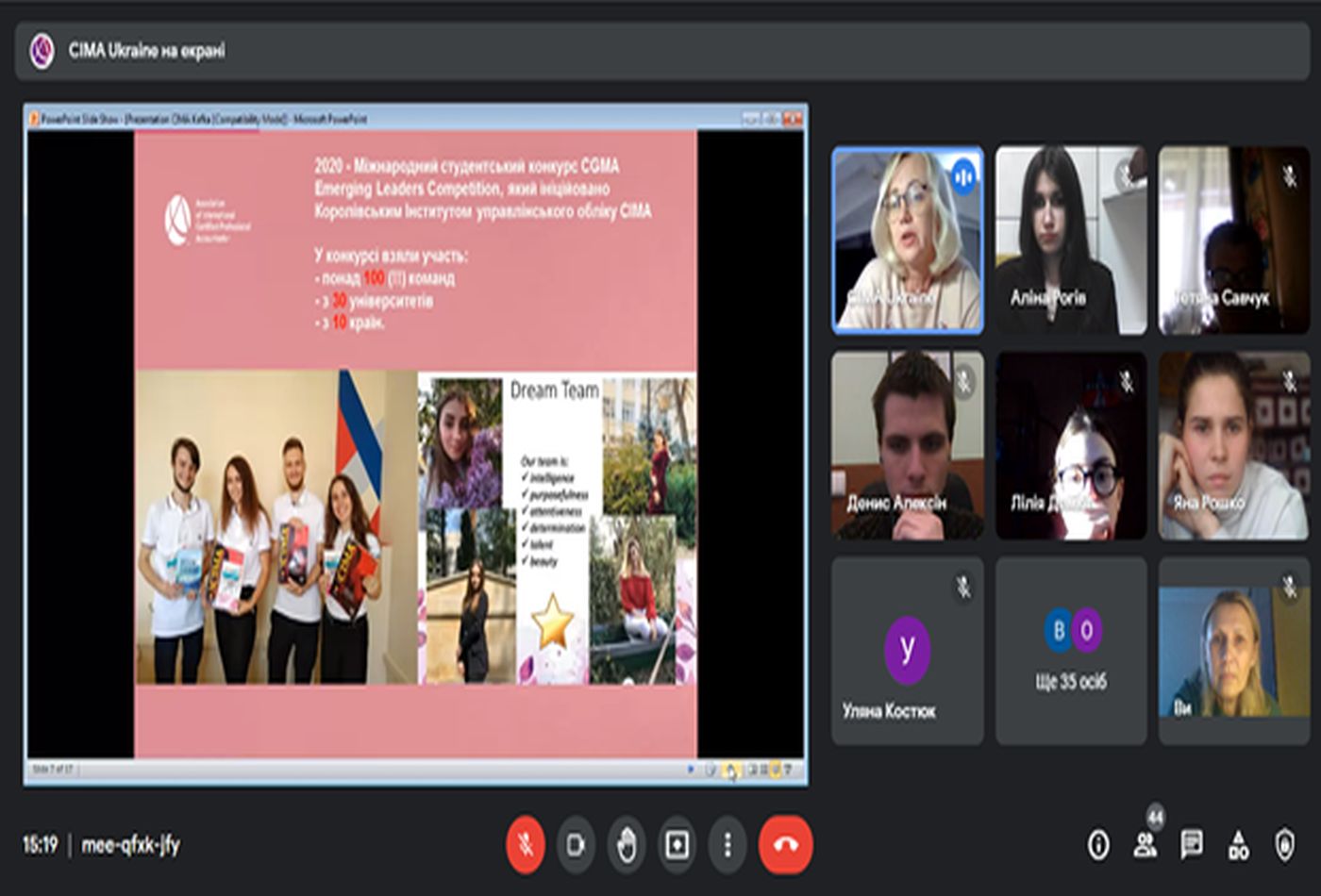
Task: Click the CIMA Ukraine presenter avatar icon
Action: coord(42,51)
